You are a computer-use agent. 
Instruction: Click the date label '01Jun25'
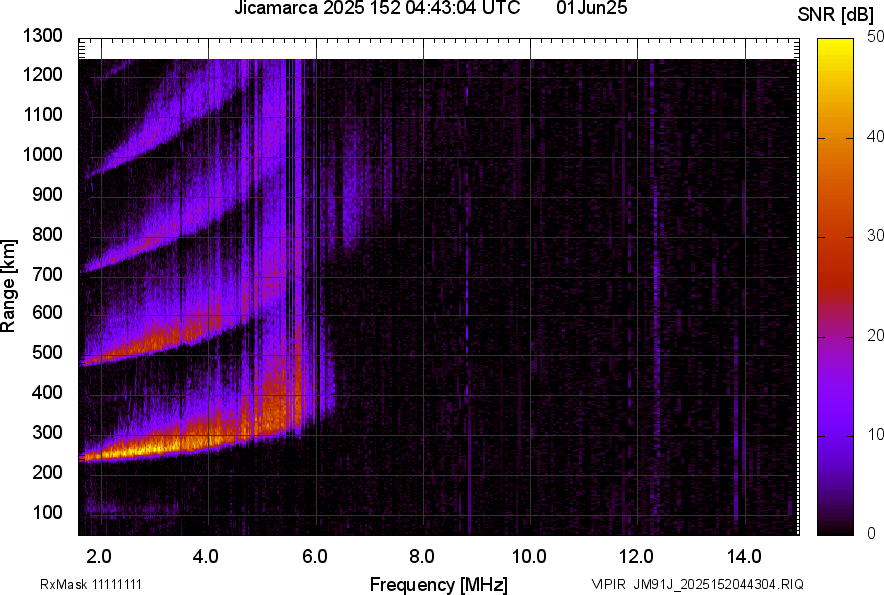point(591,8)
